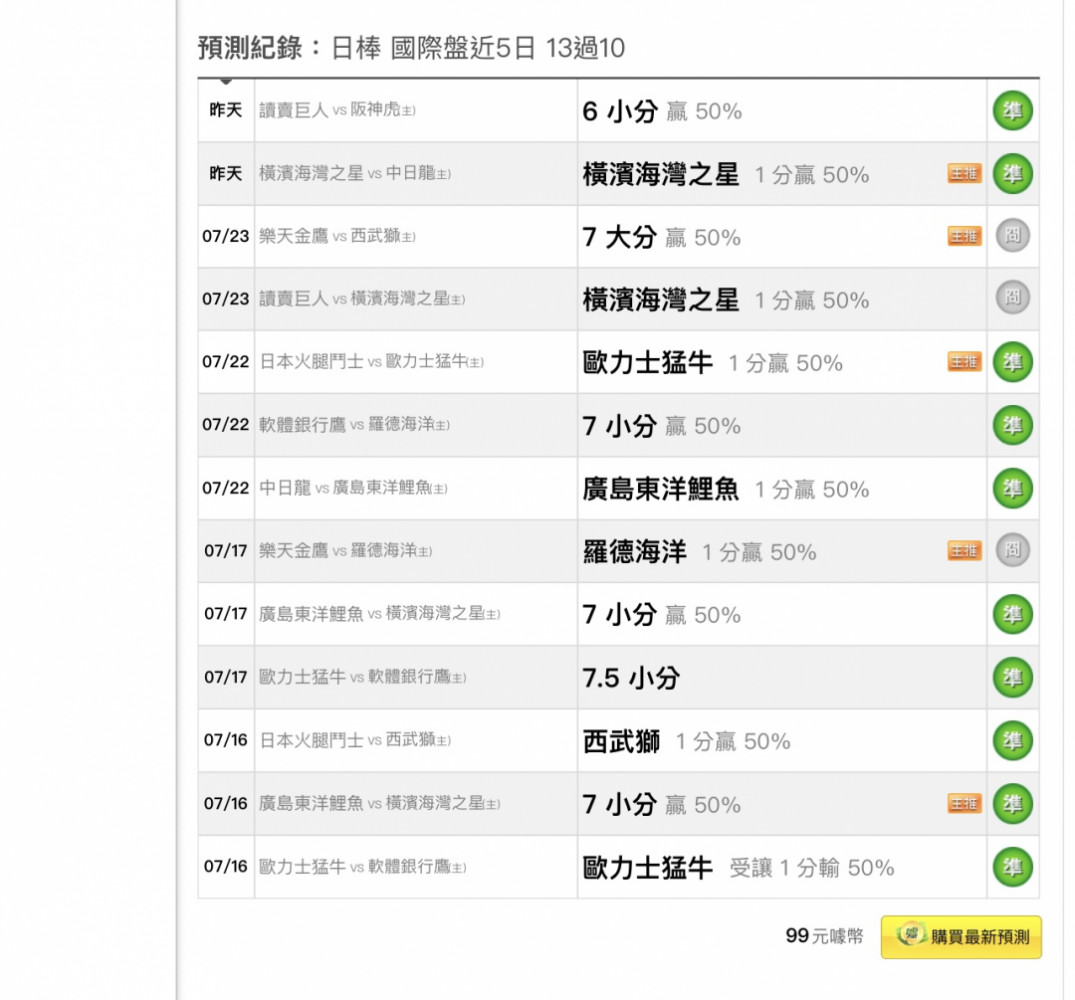1075x1000 pixels.
Task: Select the matchup 中日龍 vs 廣島東洋鯉魚
Action: (x=353, y=488)
